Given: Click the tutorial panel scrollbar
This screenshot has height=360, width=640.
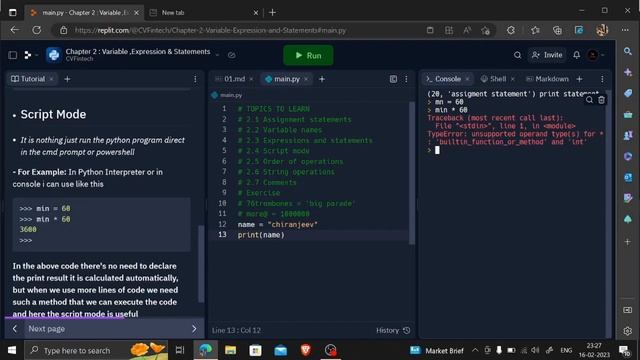Looking at the screenshot, I should (201, 263).
